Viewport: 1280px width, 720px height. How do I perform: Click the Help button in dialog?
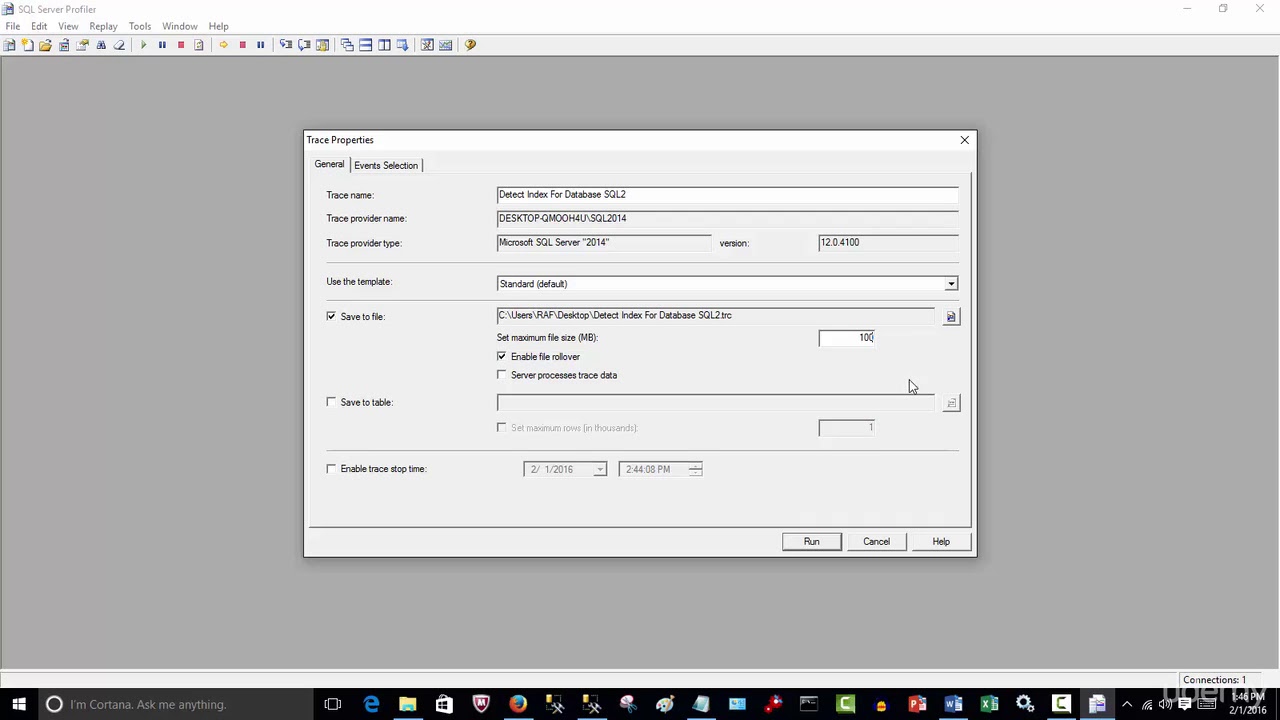click(941, 541)
